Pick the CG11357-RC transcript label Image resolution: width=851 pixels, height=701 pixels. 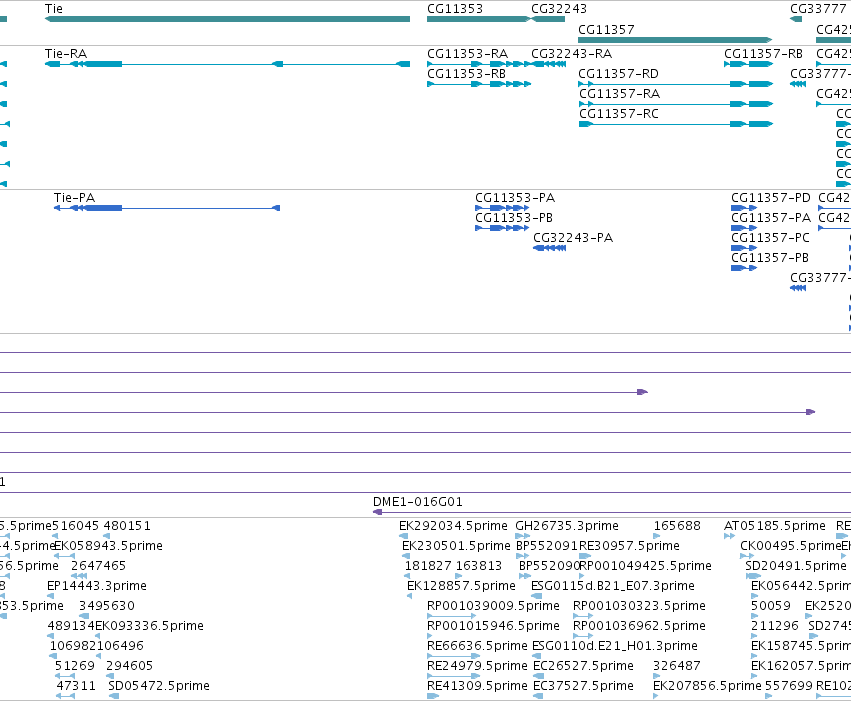(x=619, y=114)
